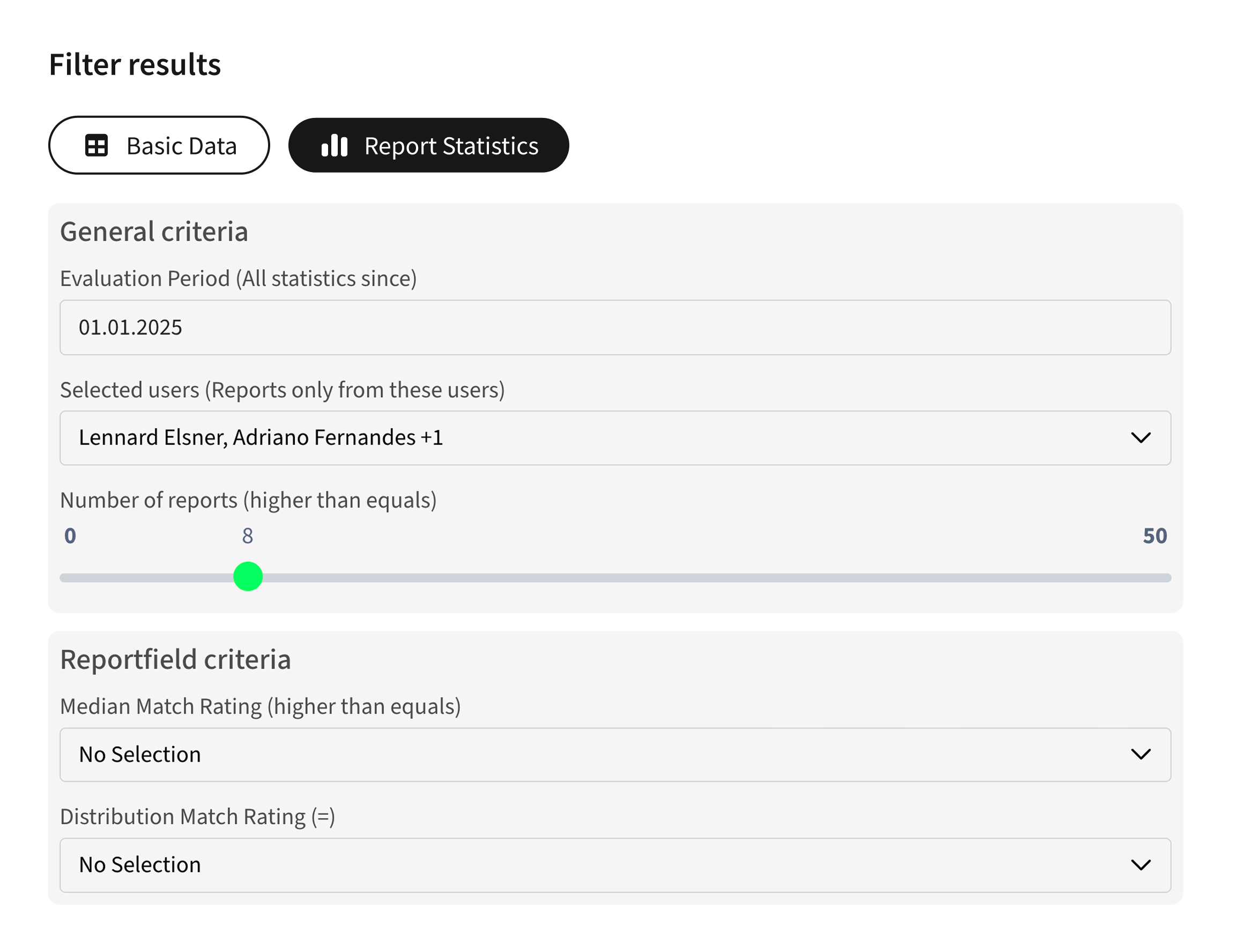Click the General criteria section heading

(x=154, y=232)
